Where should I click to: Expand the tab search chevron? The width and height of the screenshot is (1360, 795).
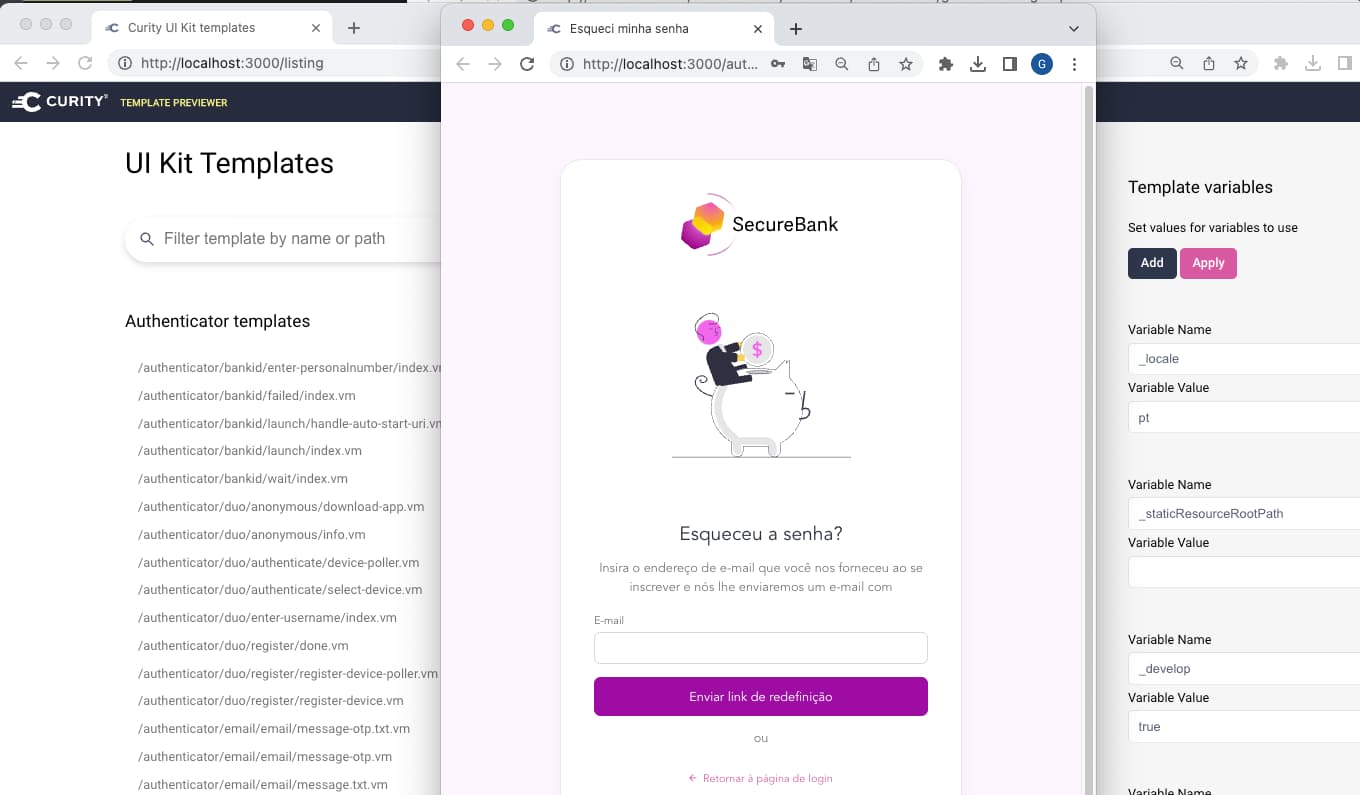click(1074, 28)
